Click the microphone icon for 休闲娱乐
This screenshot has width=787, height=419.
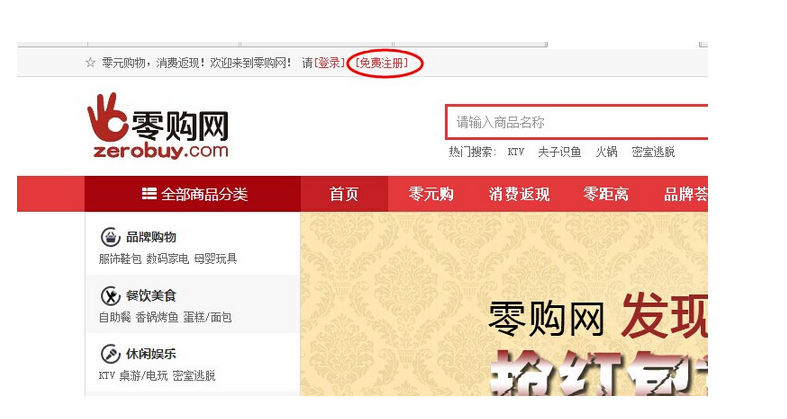110,354
